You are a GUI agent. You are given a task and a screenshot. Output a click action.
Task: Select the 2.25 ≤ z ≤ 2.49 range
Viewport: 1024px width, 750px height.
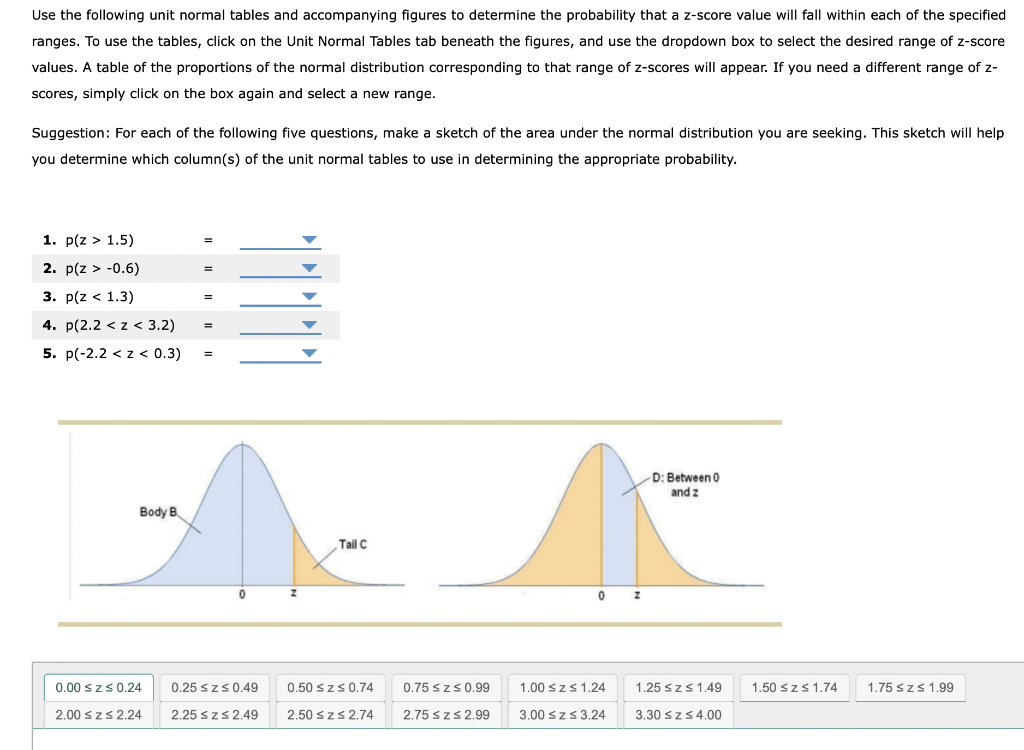tap(212, 715)
